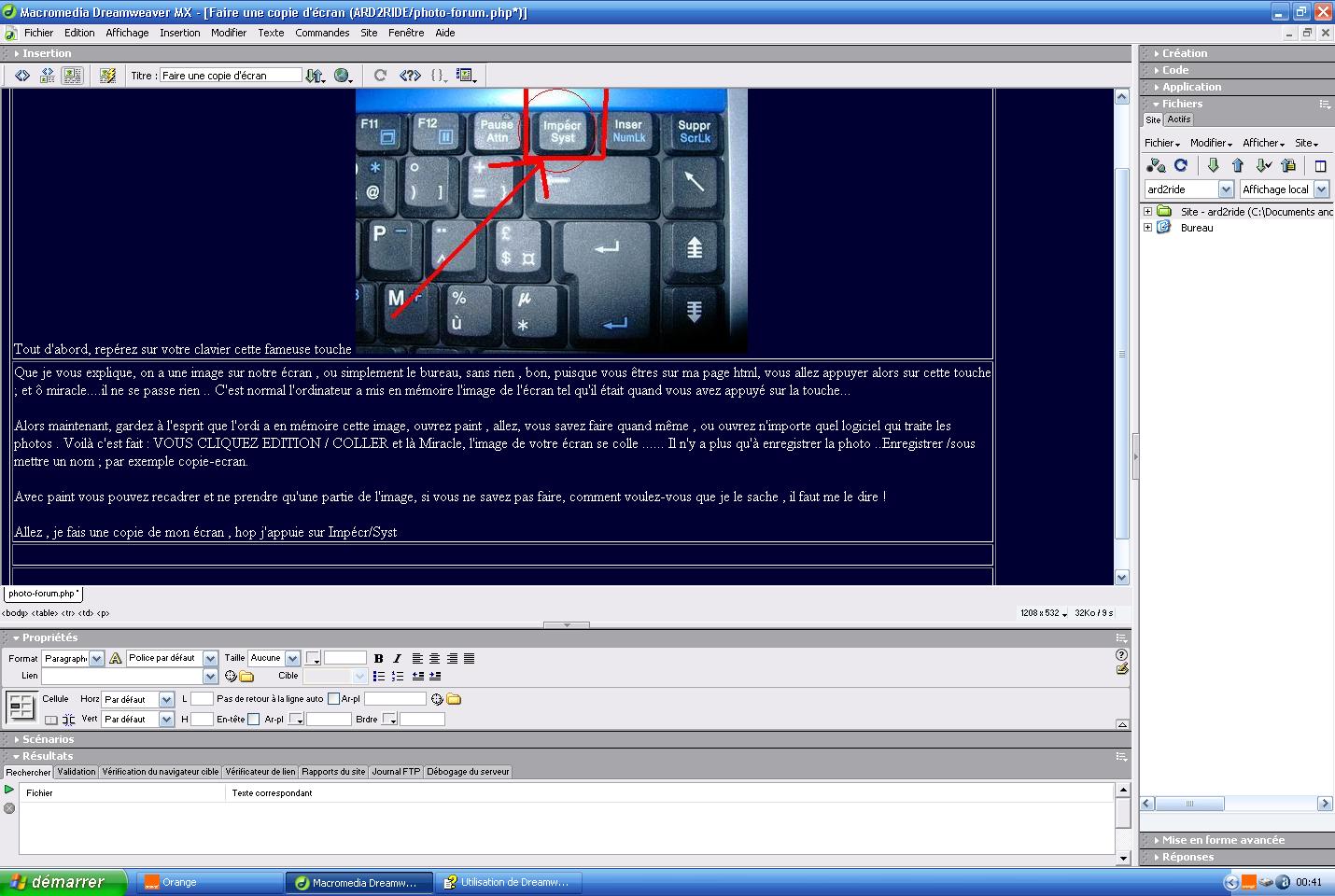Create ordered numbered list
The image size is (1335, 896).
click(398, 676)
